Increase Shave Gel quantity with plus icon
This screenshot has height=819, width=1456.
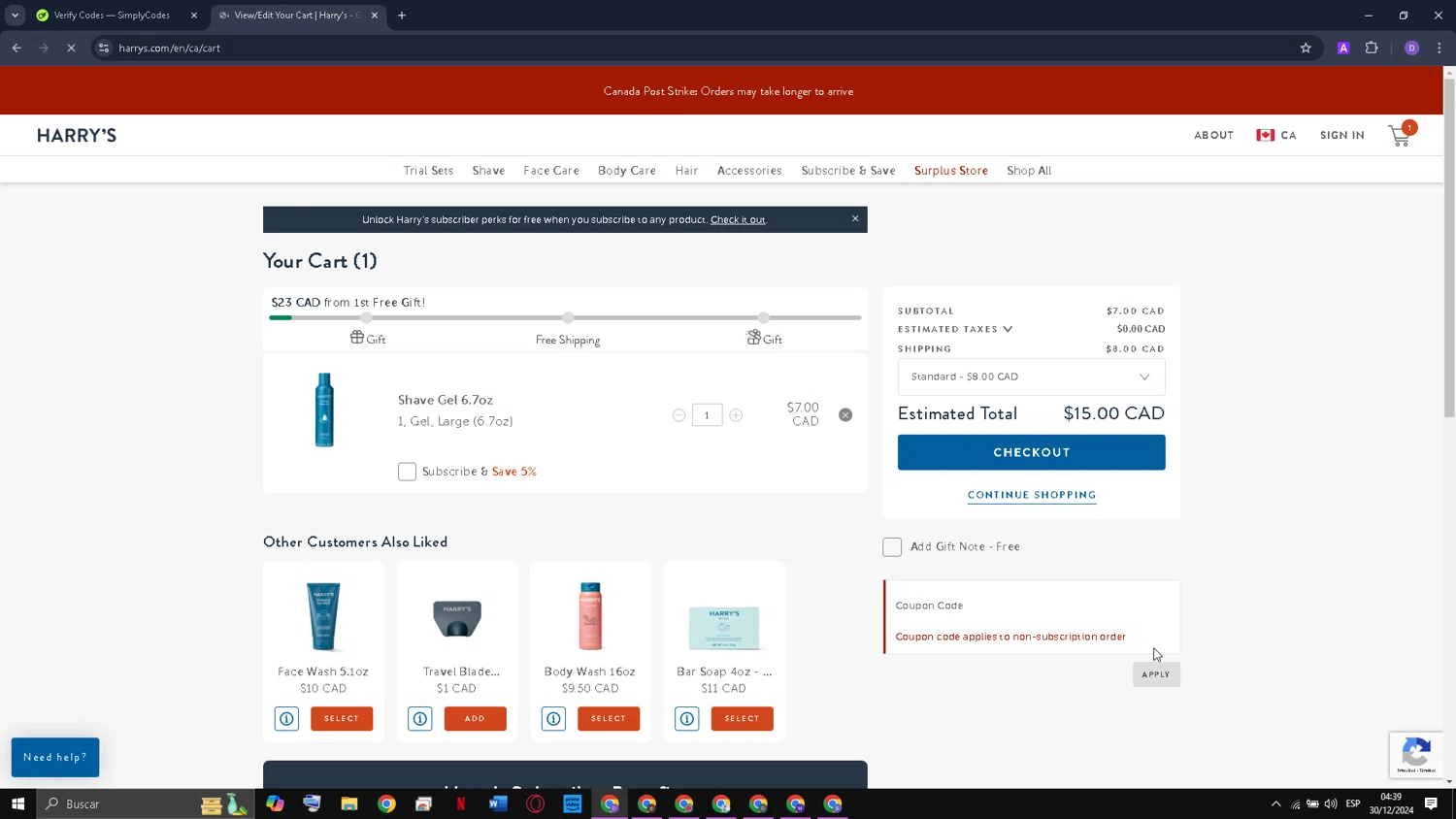736,415
